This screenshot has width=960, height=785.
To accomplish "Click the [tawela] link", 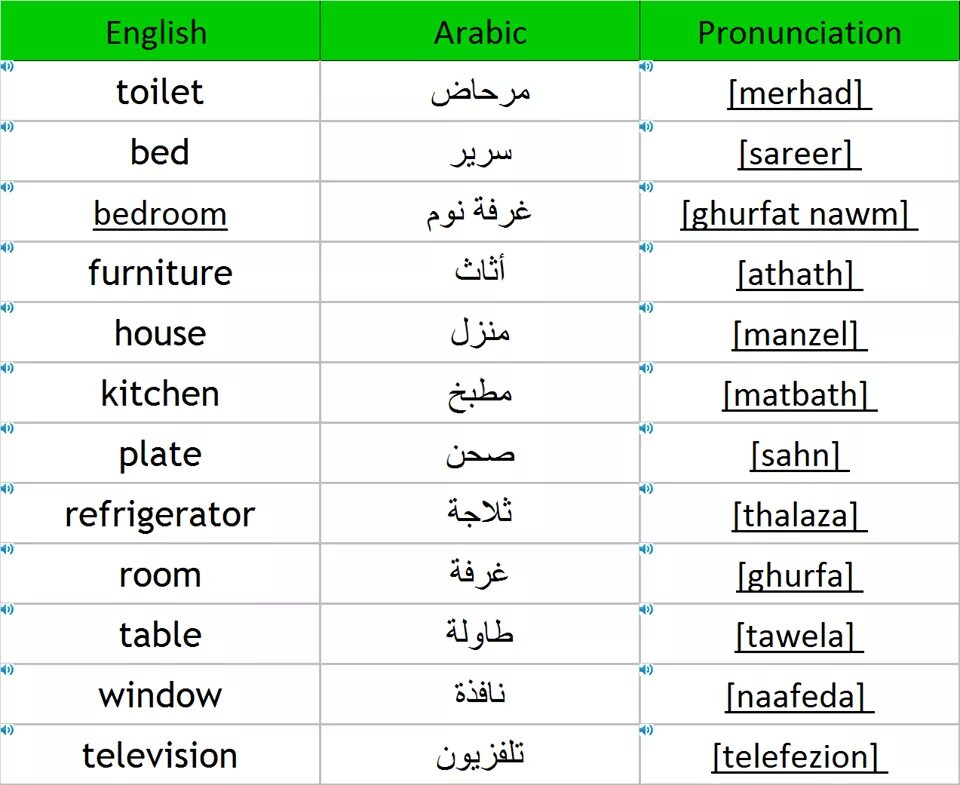I will tap(799, 636).
